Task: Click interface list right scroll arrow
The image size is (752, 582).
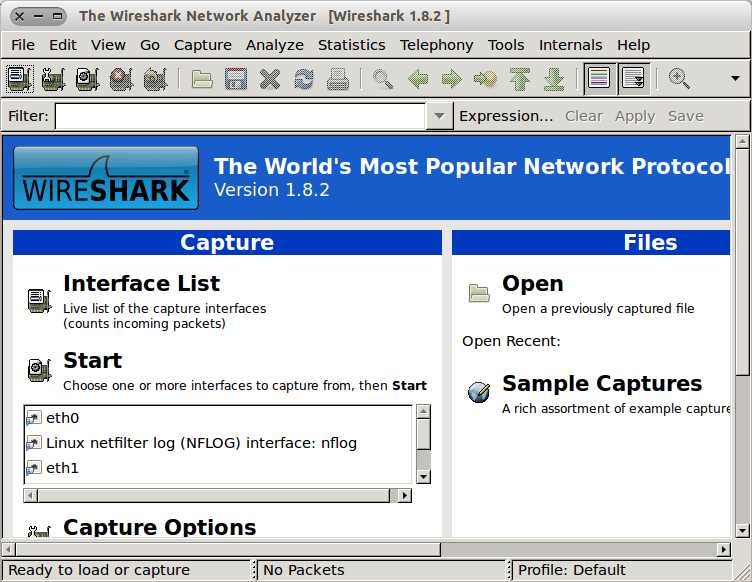Action: click(x=405, y=495)
